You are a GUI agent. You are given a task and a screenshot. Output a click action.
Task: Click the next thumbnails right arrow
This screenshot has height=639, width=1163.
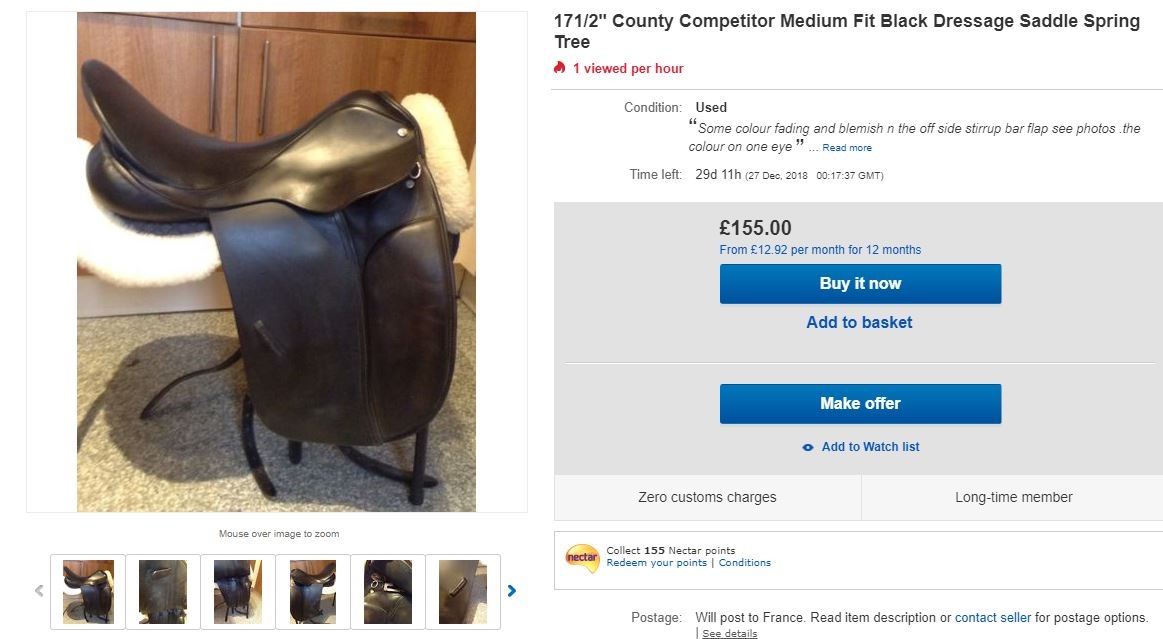coord(512,591)
